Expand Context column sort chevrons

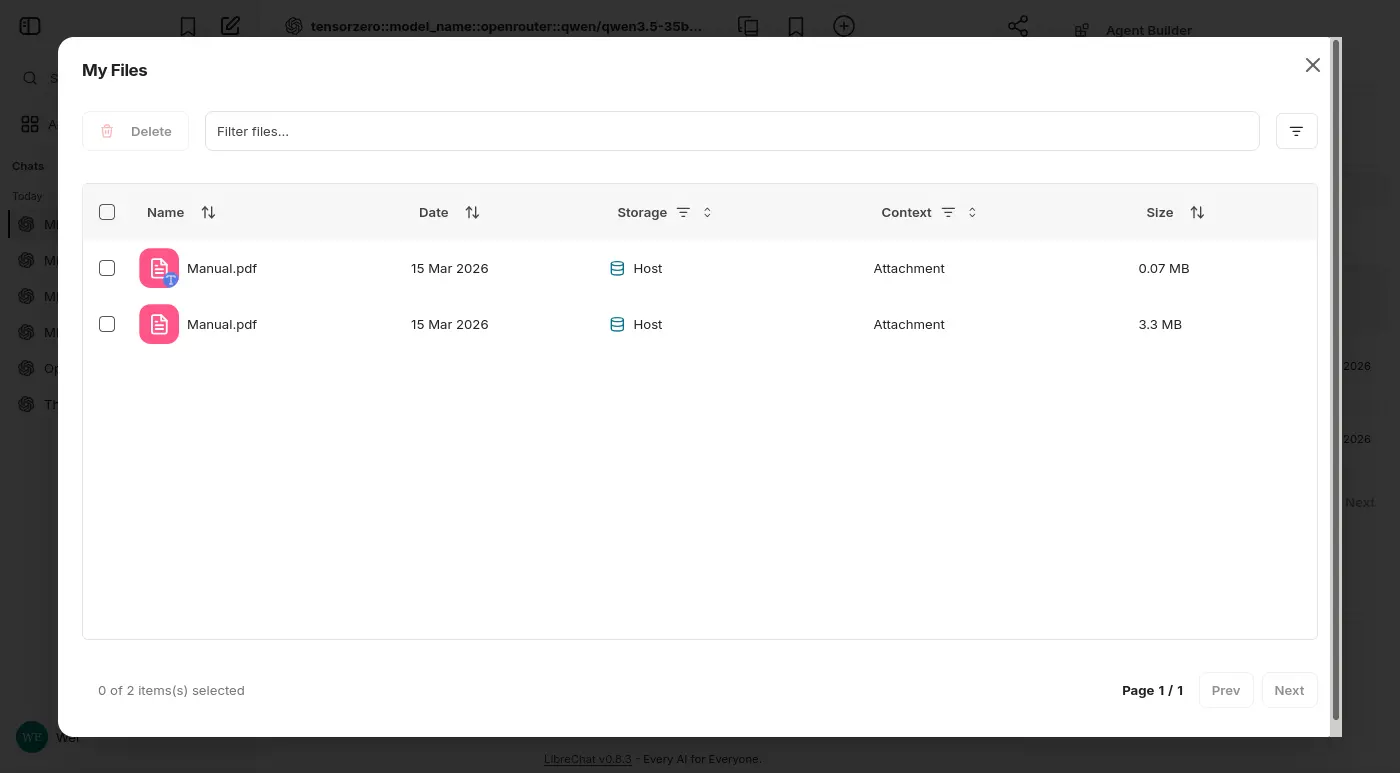(972, 212)
